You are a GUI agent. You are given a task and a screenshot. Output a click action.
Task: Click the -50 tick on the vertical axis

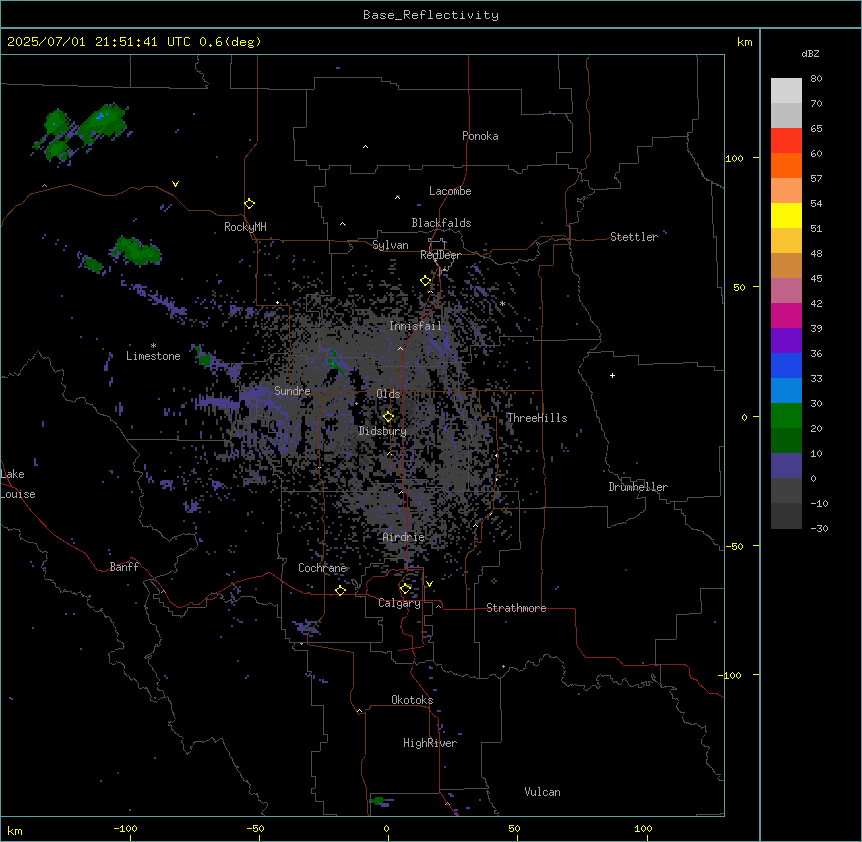[735, 546]
